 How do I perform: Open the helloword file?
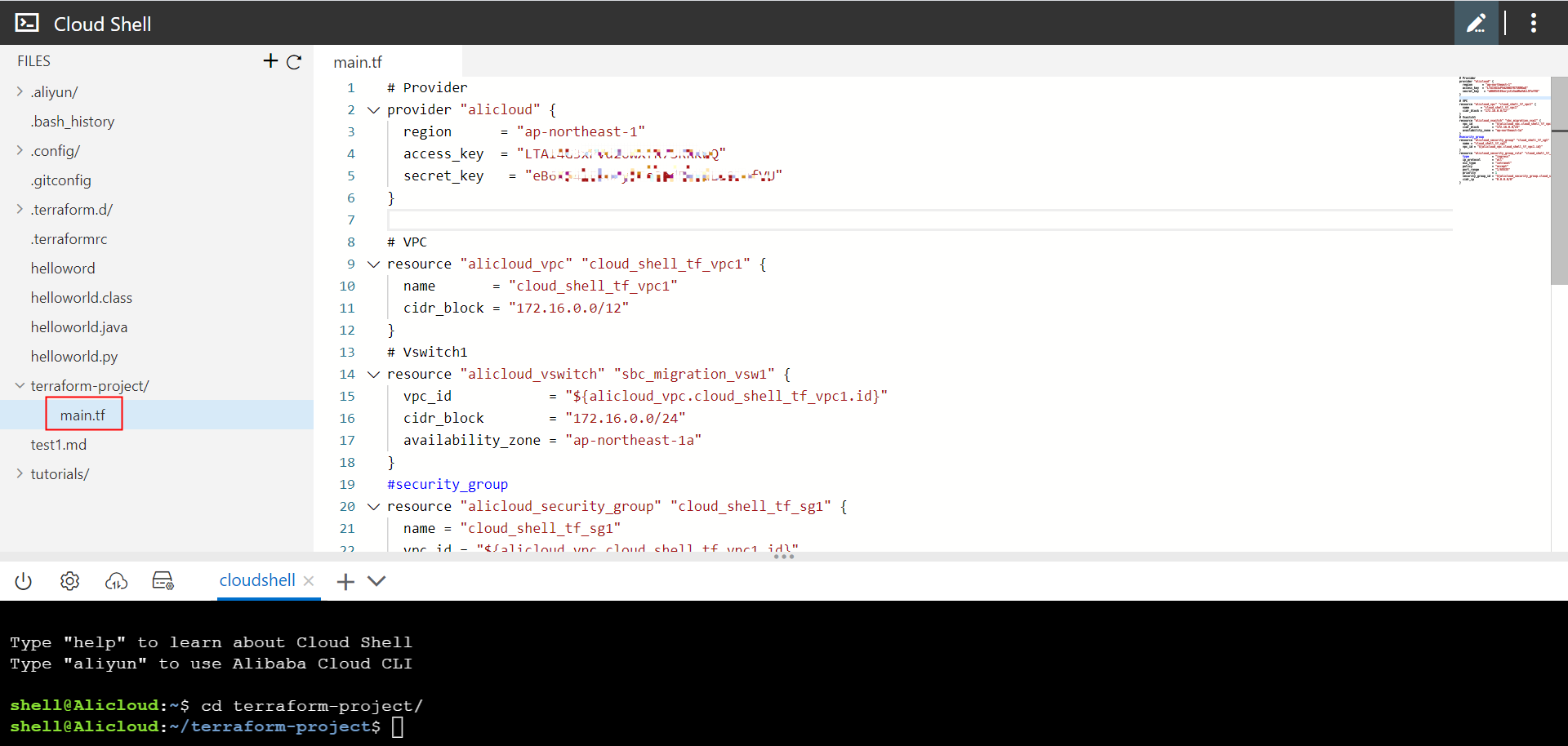click(x=63, y=269)
